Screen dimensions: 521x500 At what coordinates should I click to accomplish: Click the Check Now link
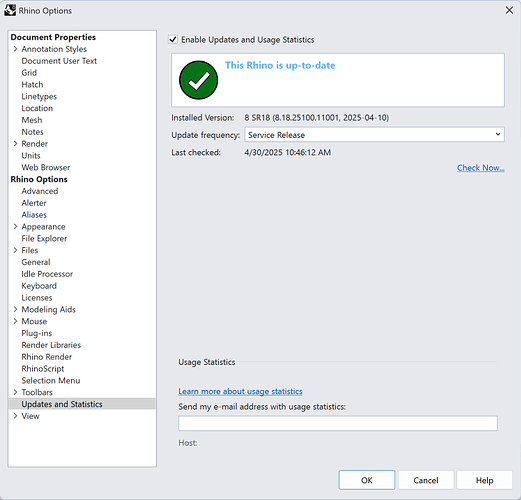480,168
